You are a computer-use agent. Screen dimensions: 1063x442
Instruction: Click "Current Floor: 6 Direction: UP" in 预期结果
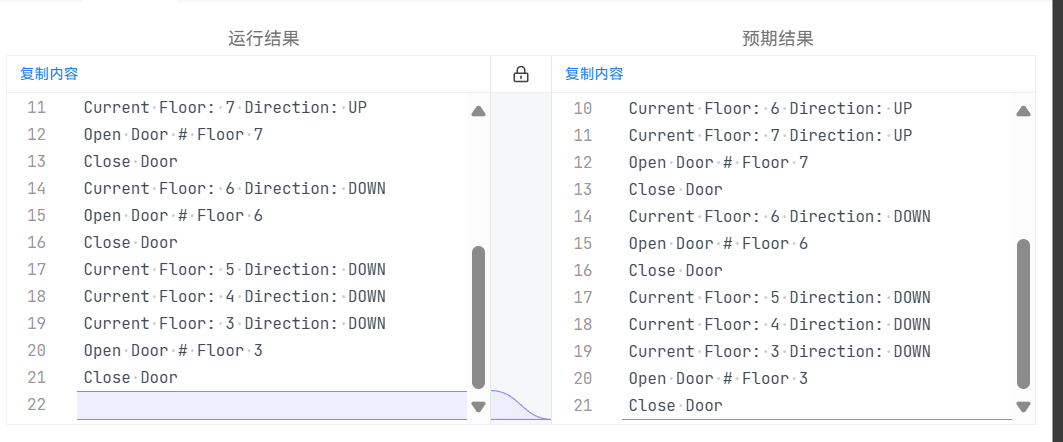click(x=770, y=108)
